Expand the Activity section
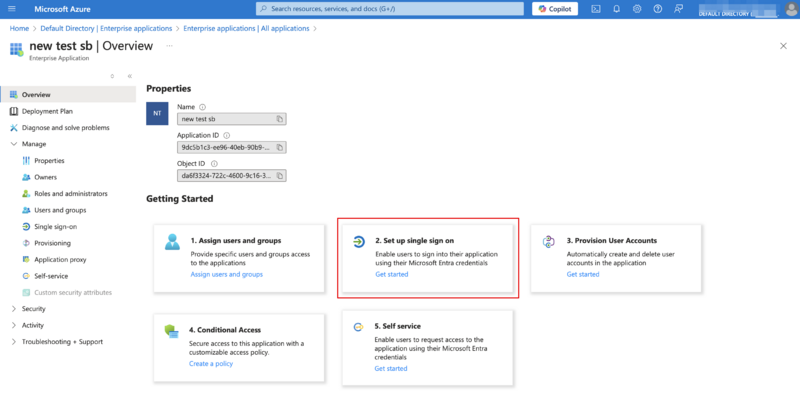This screenshot has width=800, height=395. pyautogui.click(x=14, y=325)
